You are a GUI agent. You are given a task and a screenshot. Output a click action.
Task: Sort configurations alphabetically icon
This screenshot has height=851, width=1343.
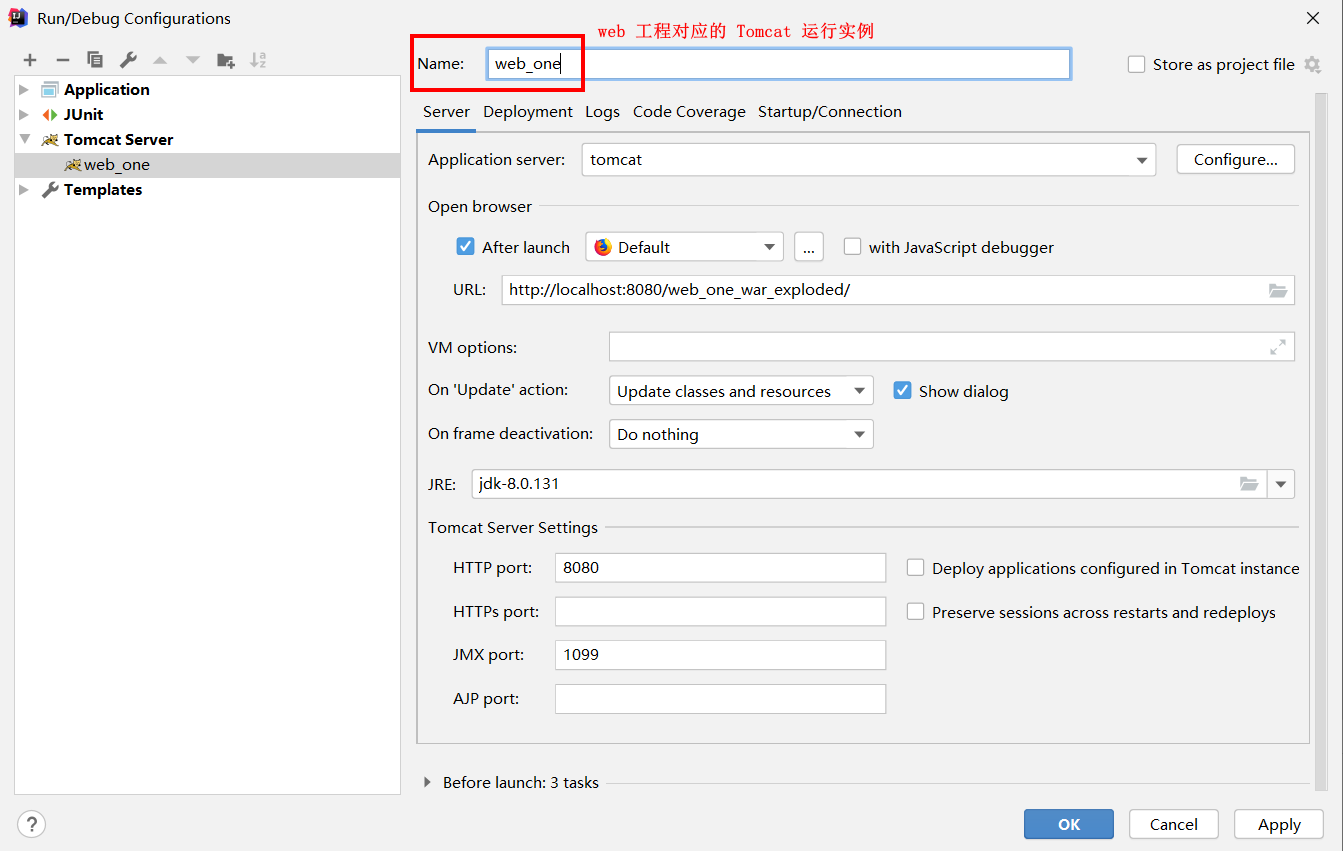(258, 60)
